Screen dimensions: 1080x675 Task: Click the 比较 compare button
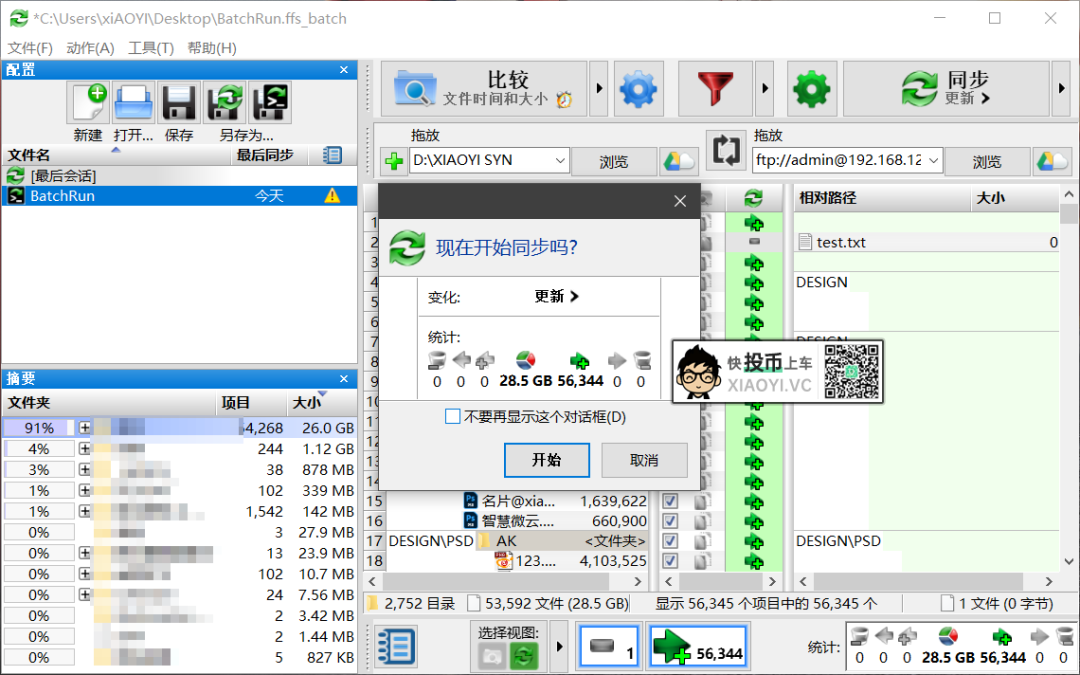point(484,89)
